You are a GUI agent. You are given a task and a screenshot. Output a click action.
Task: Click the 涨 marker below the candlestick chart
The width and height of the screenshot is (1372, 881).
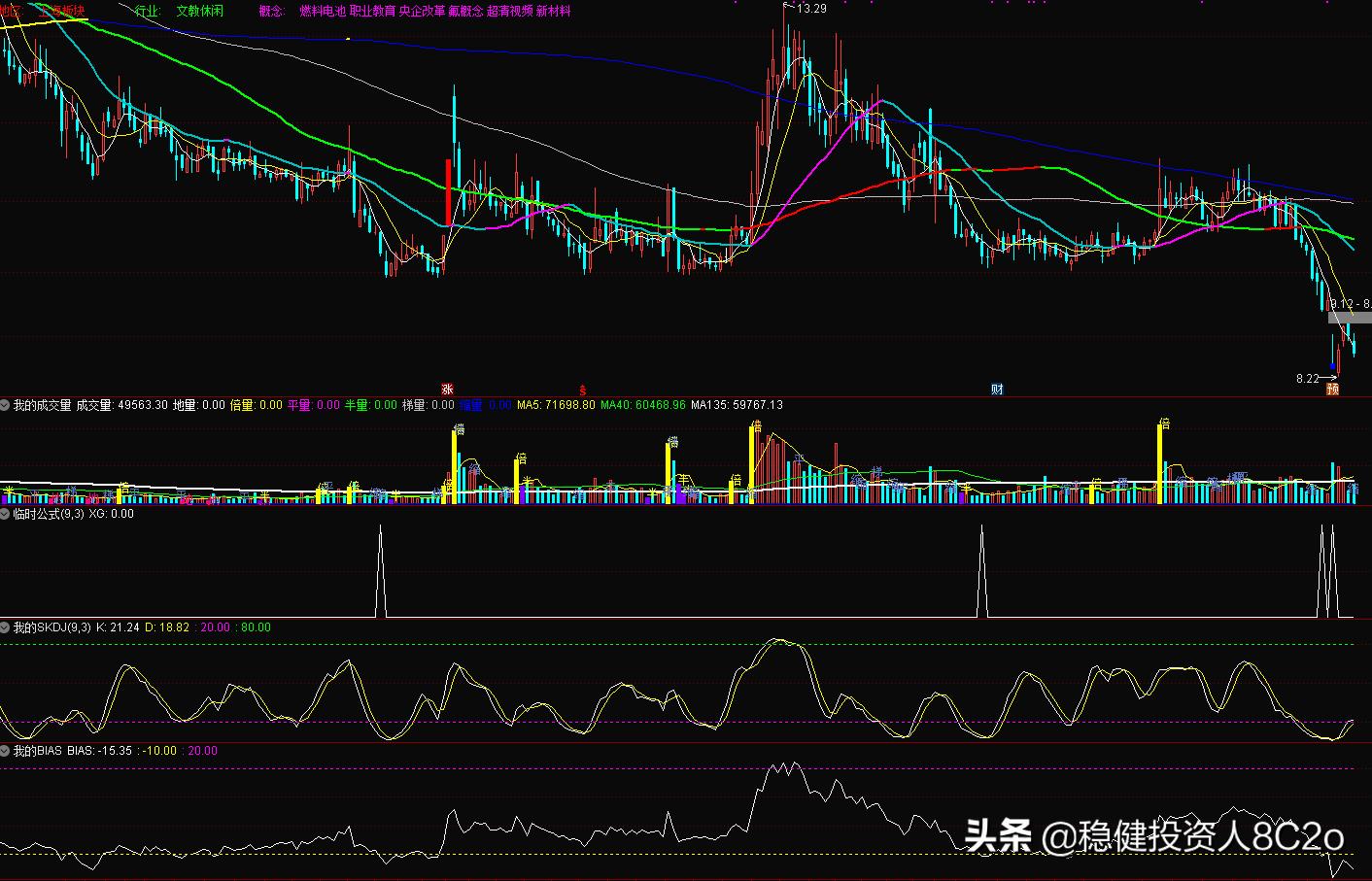pyautogui.click(x=447, y=390)
